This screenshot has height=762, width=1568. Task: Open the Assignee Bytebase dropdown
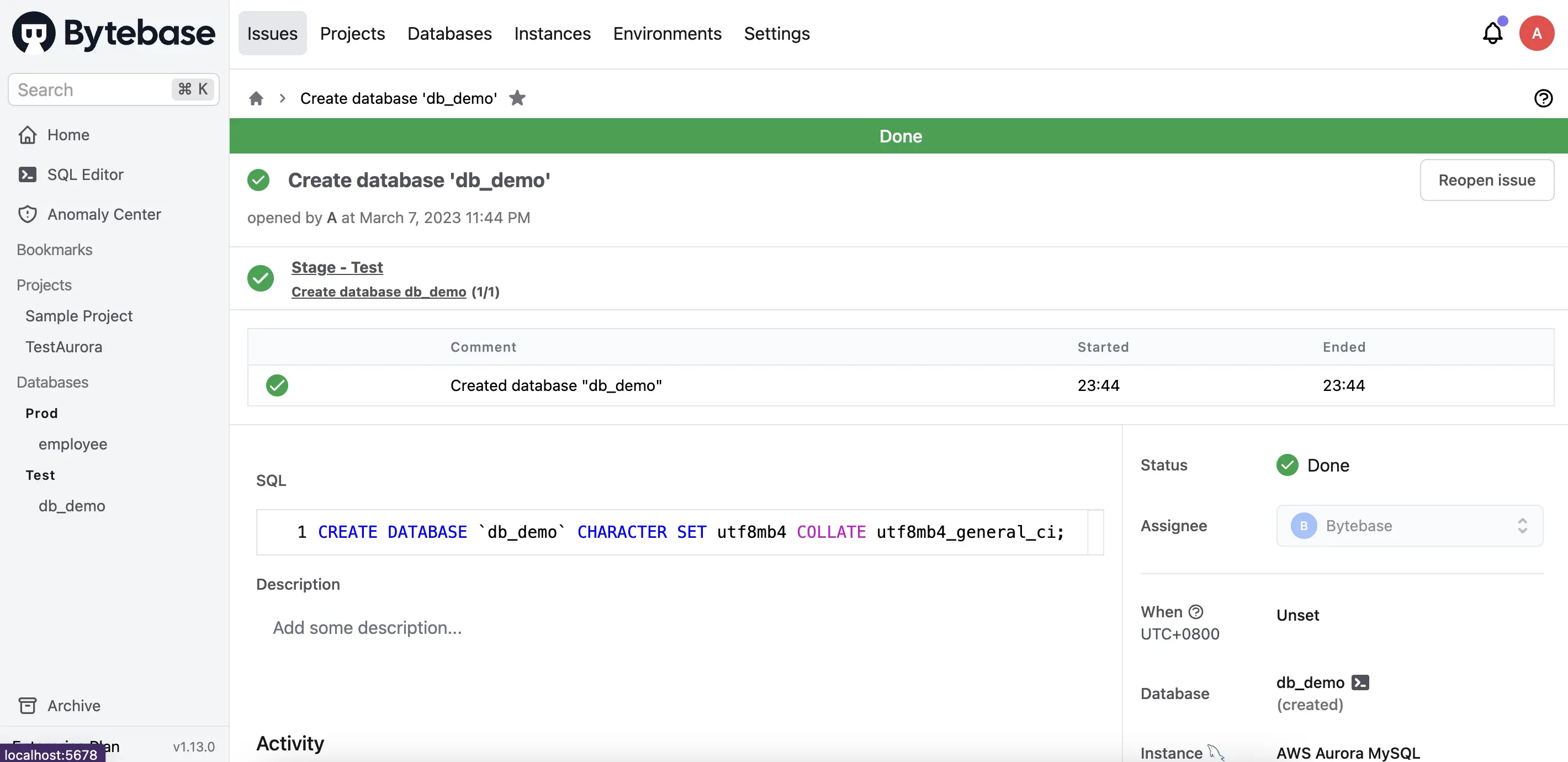click(1409, 525)
